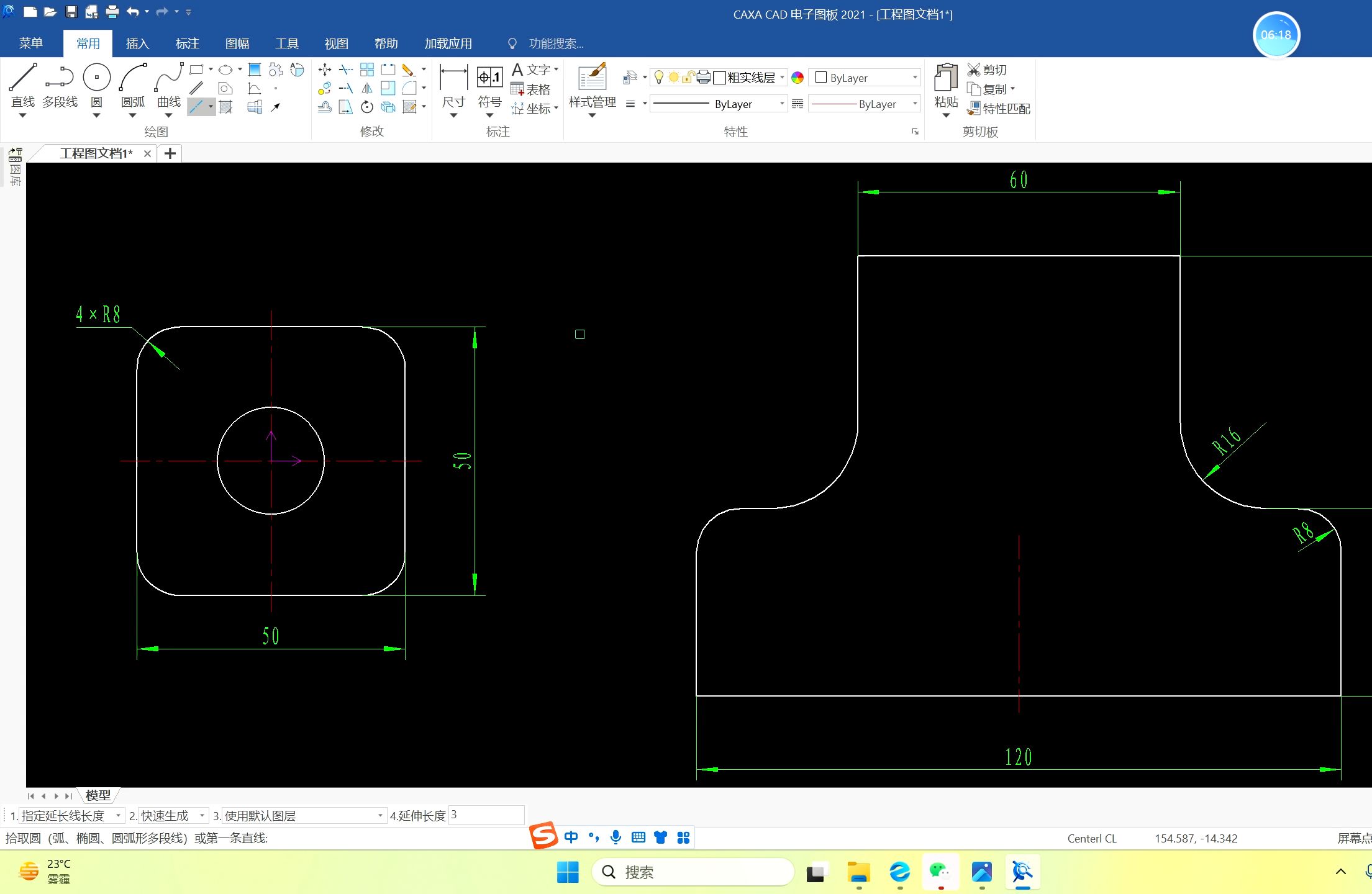This screenshot has width=1372, height=894.
Task: Expand the 文字 text dropdown arrow
Action: tap(556, 70)
